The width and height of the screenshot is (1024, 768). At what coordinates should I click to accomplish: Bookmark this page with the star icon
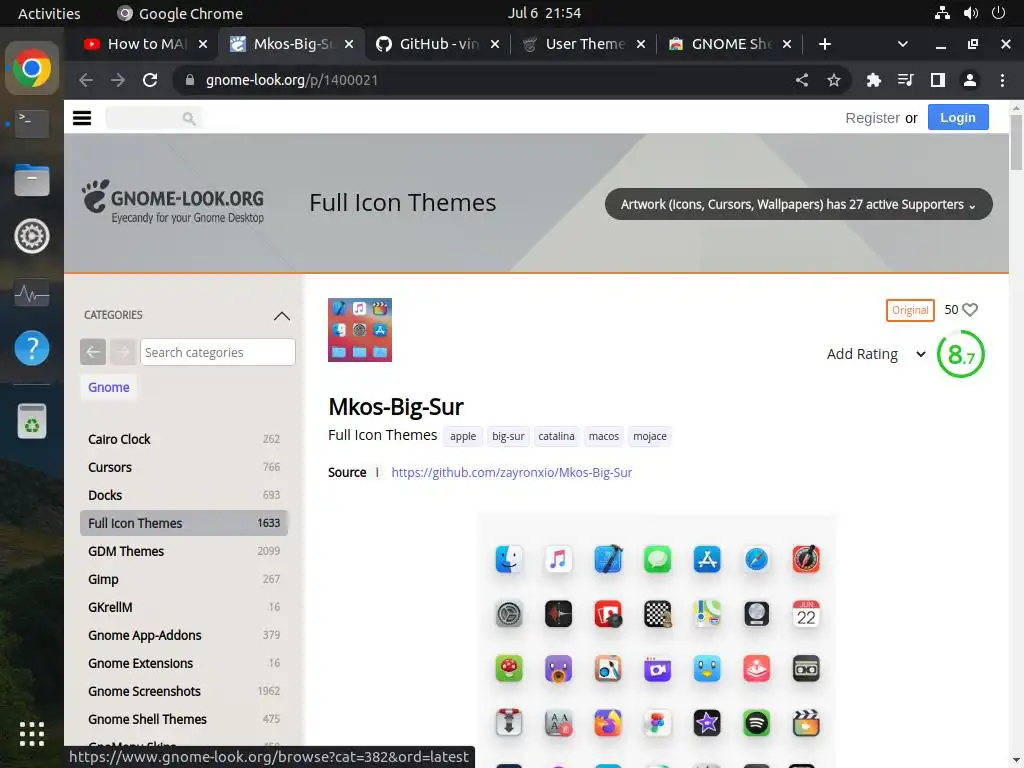pos(834,80)
